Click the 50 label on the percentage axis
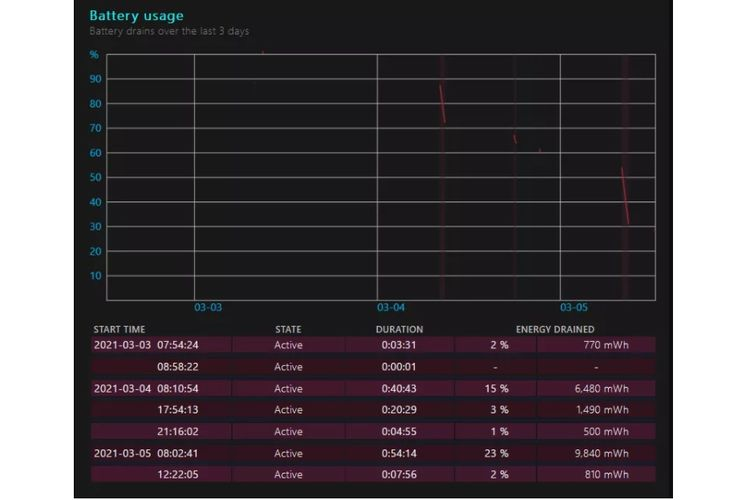Viewport: 750px width, 500px height. [x=95, y=178]
